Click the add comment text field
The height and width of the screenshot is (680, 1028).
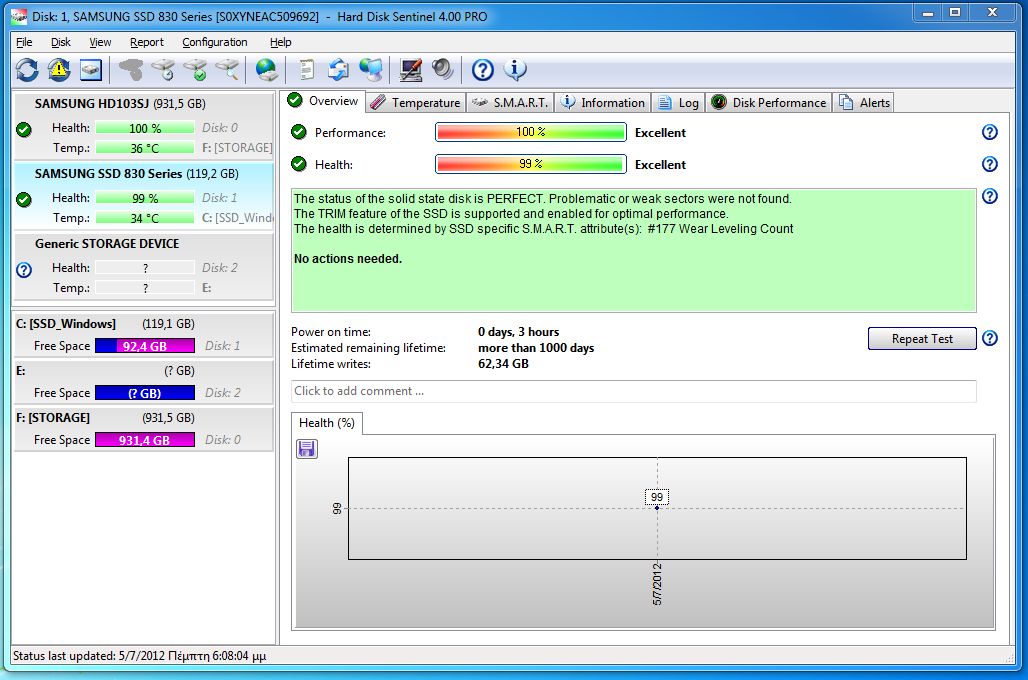tap(633, 391)
